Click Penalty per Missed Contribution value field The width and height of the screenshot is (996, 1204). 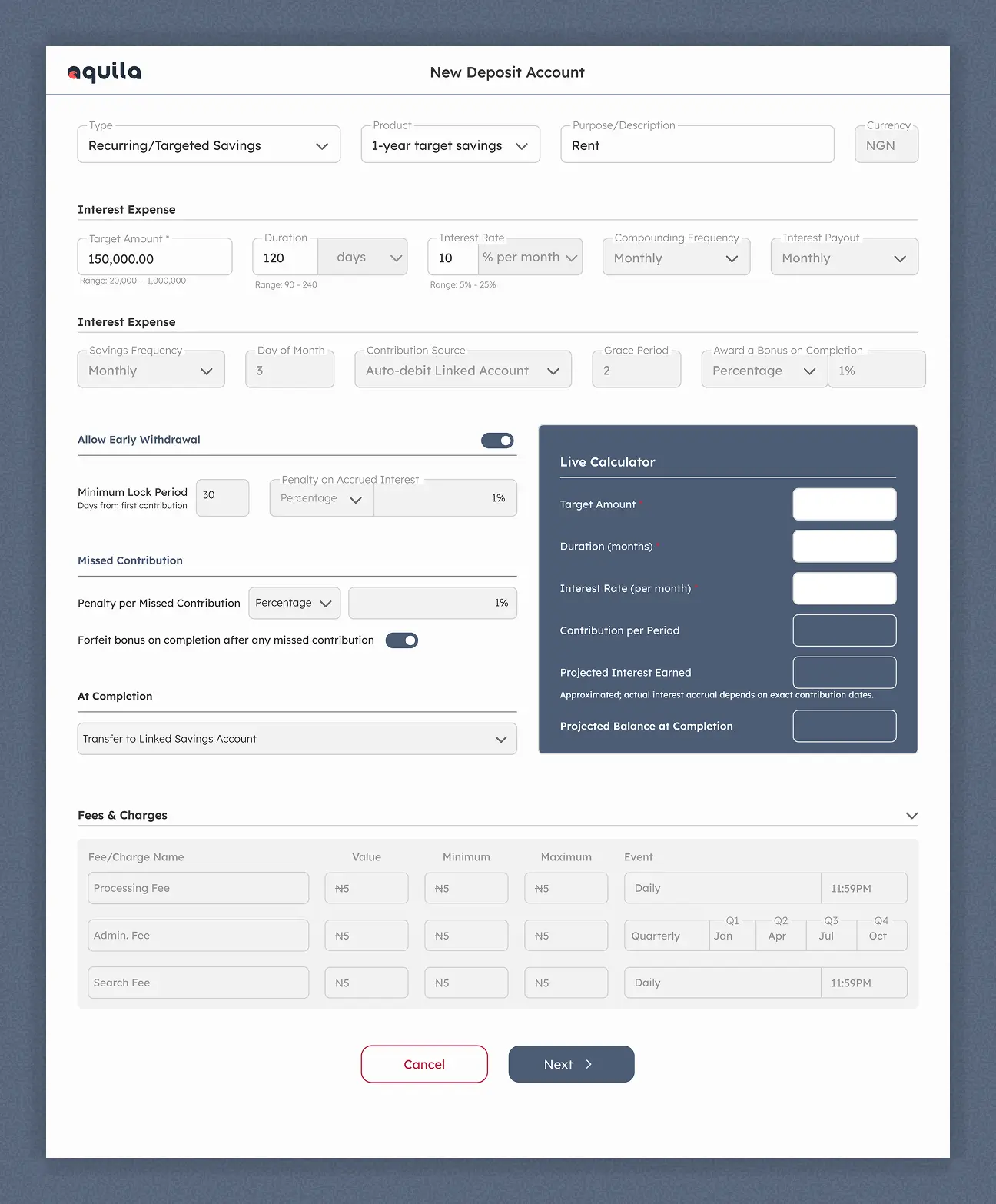[x=433, y=603]
